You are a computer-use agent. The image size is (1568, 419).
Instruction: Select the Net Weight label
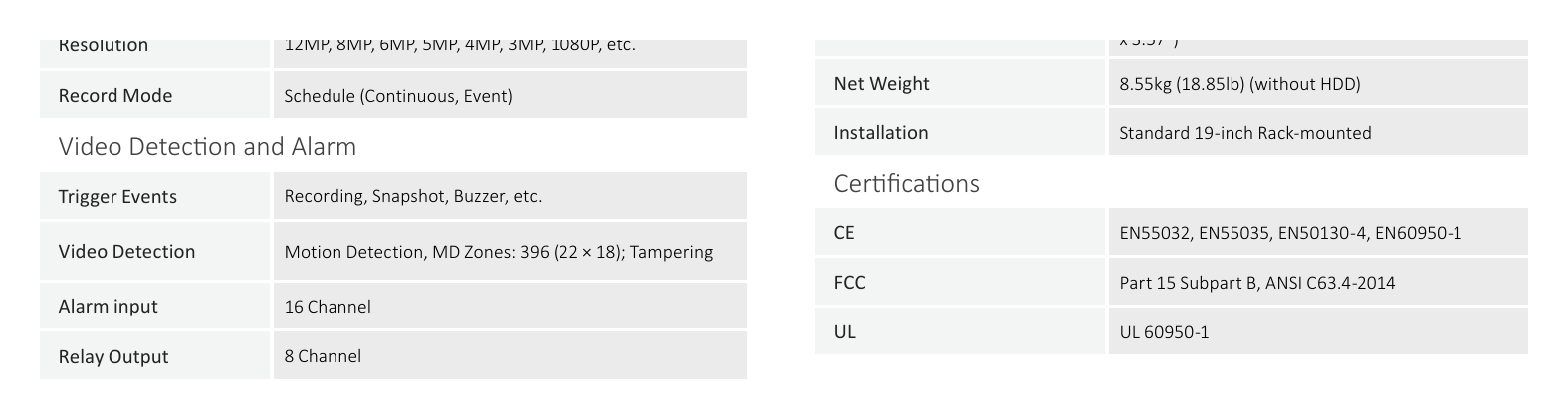tap(881, 84)
